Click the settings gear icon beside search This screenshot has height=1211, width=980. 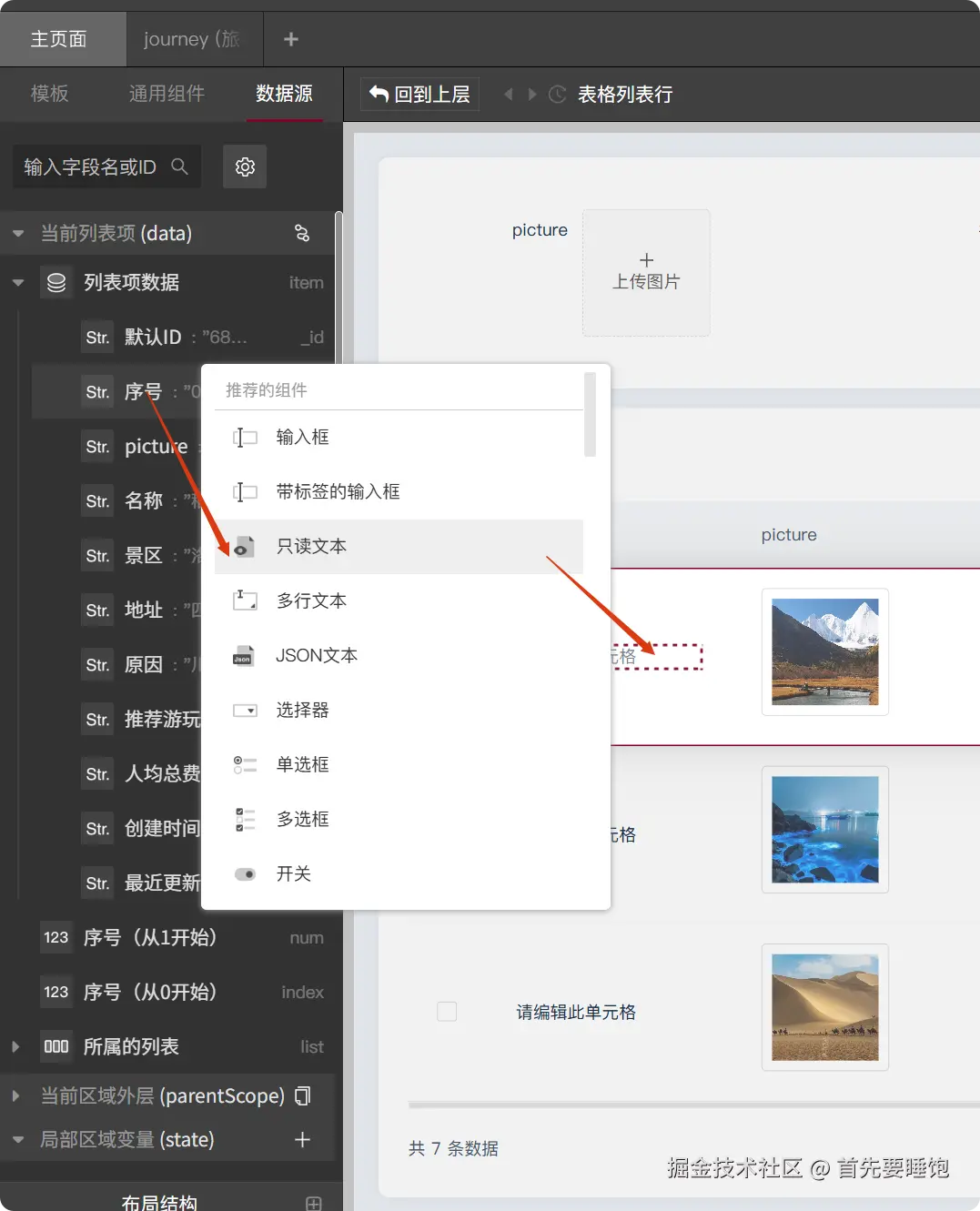click(x=245, y=167)
